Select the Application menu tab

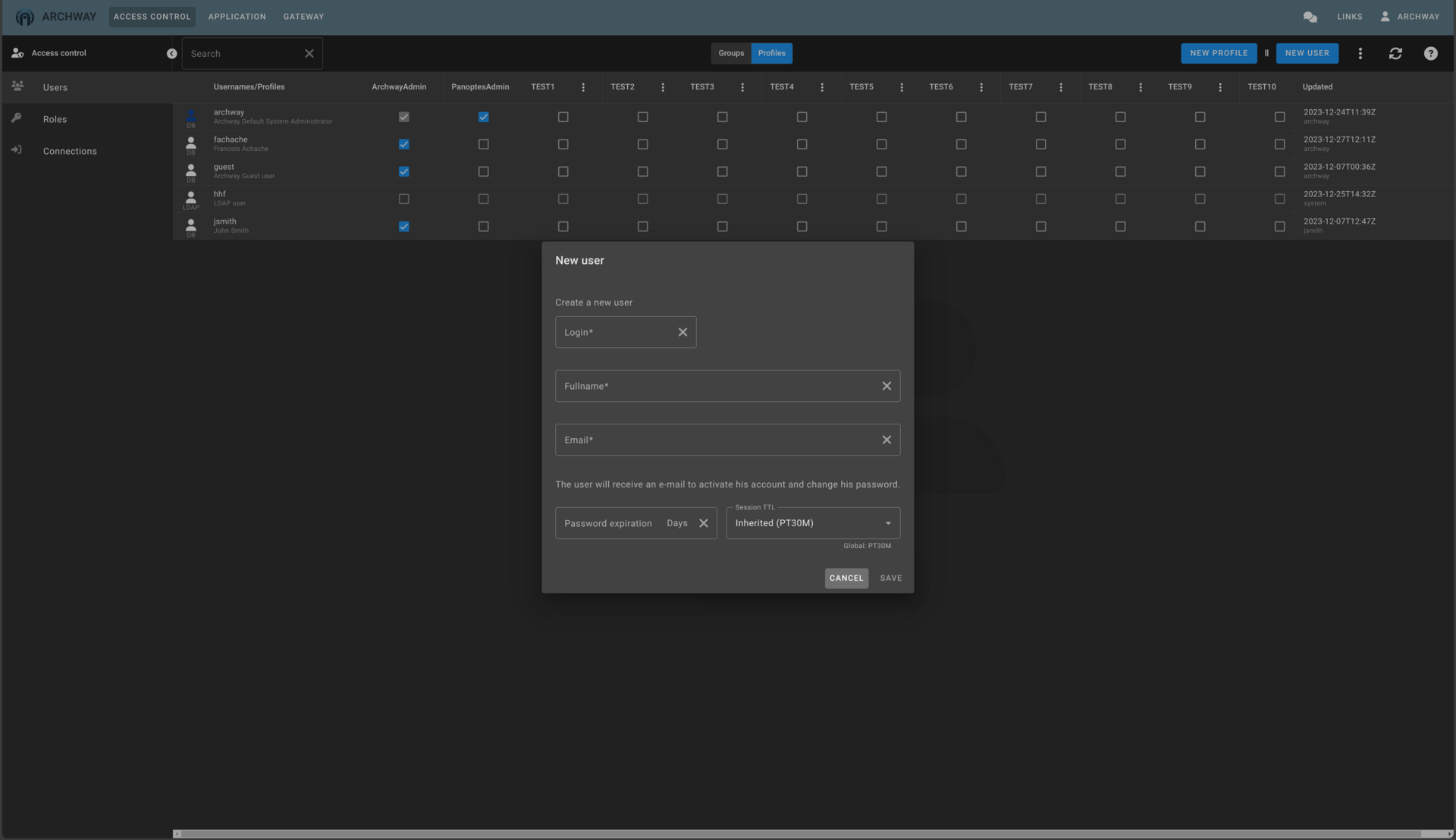(237, 17)
